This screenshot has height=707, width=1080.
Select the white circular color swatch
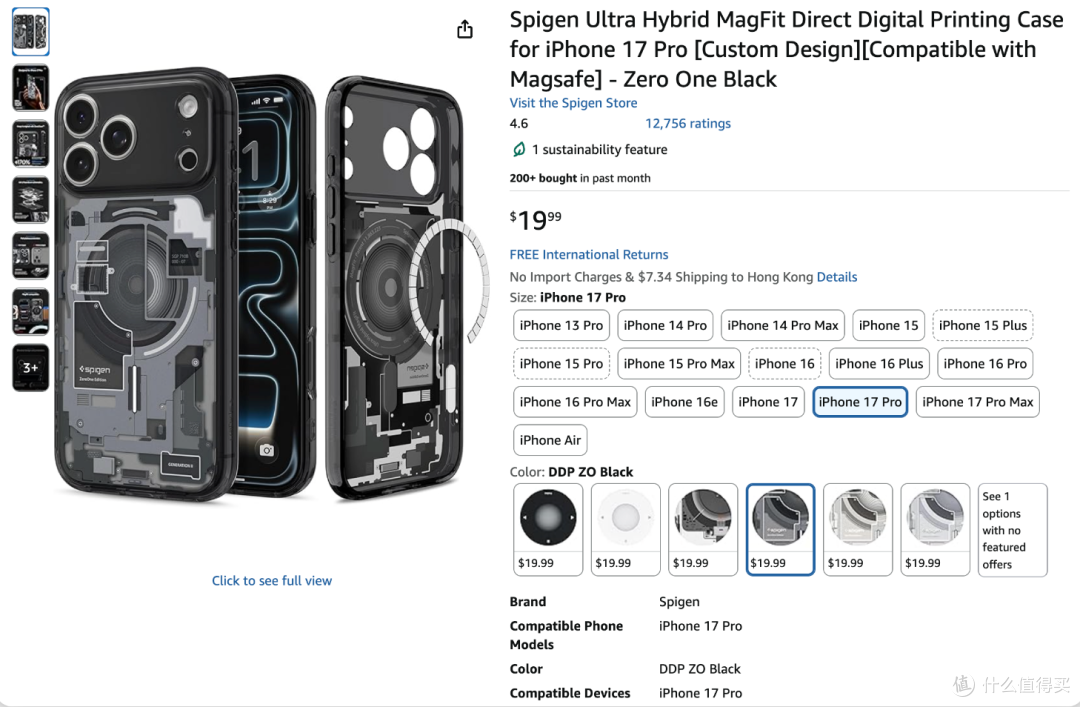point(625,529)
